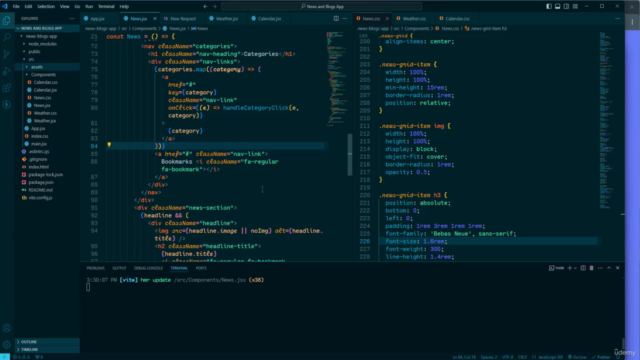Open the Manage gear in activity bar
The height and width of the screenshot is (360, 640).
coord(7,344)
